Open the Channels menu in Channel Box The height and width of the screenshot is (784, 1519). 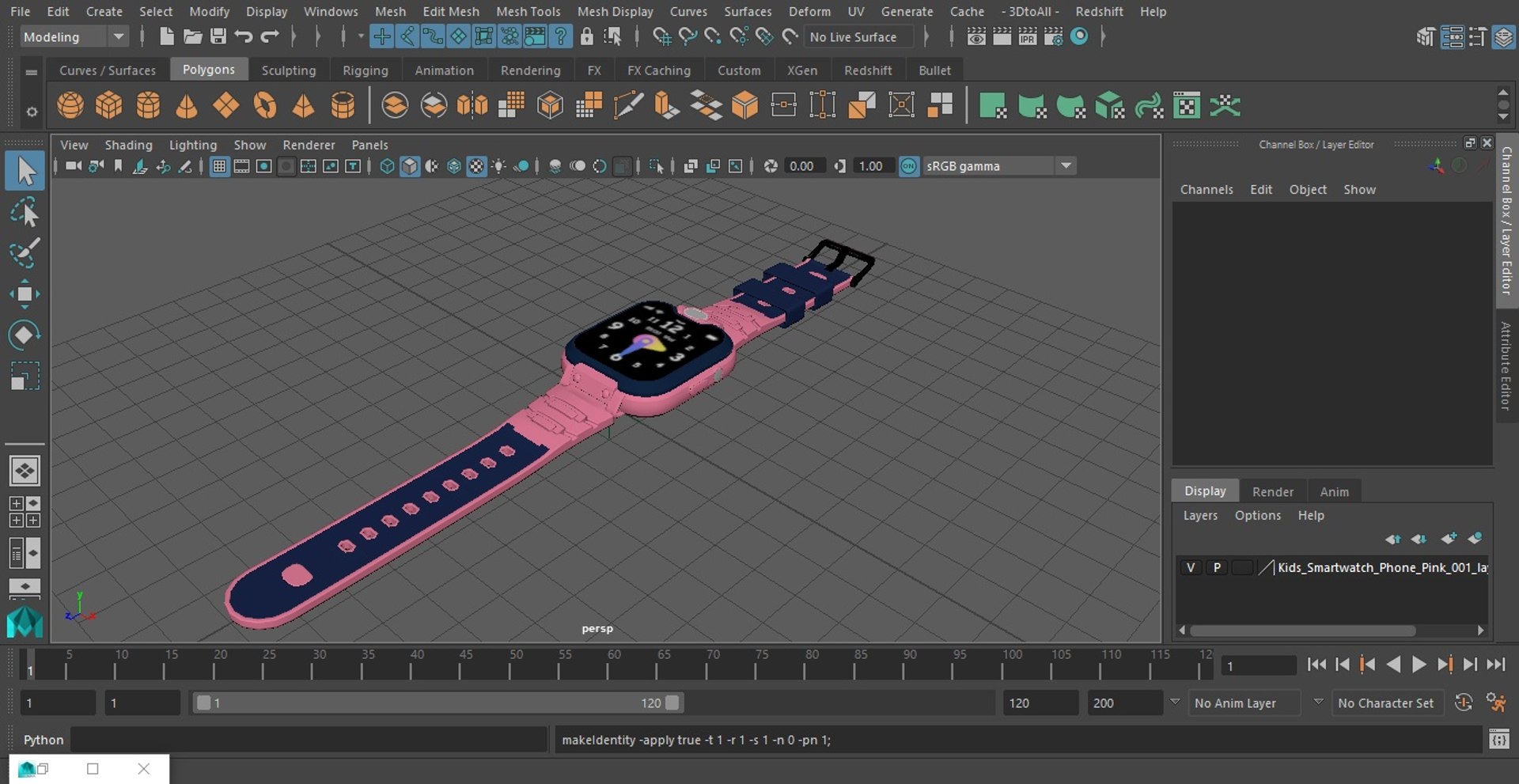pyautogui.click(x=1206, y=189)
